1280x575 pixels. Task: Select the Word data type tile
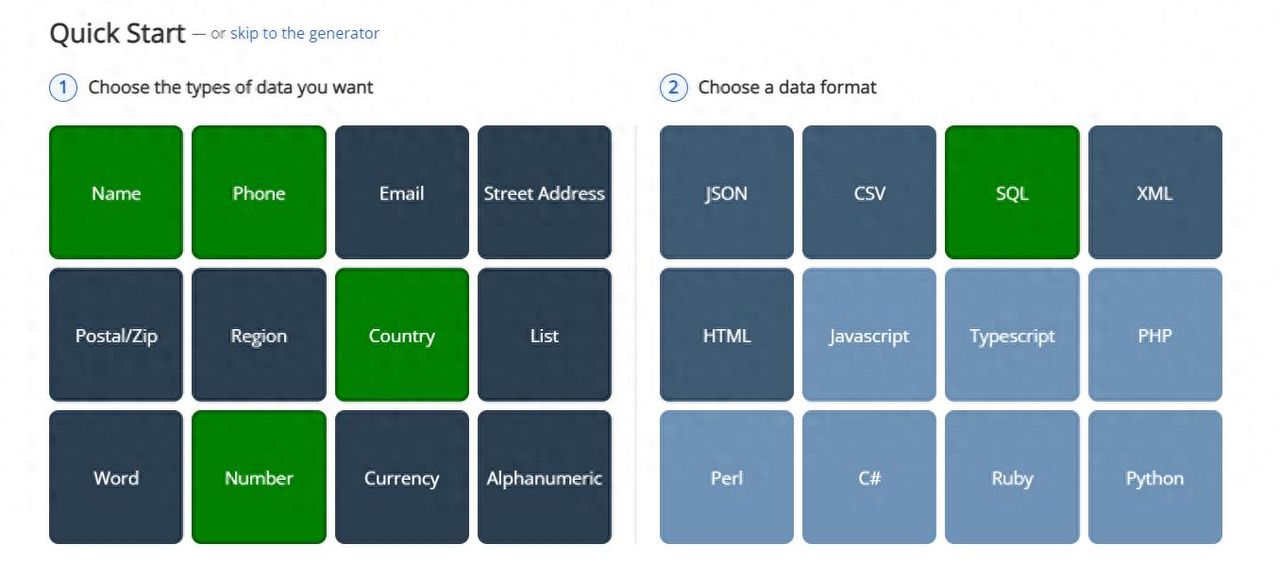(116, 477)
